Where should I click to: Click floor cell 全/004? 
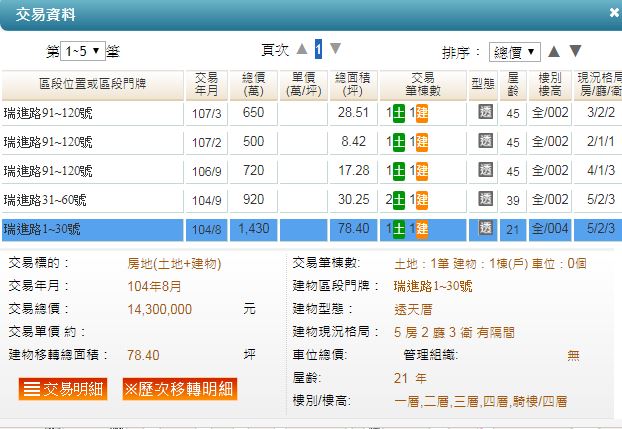click(x=550, y=229)
